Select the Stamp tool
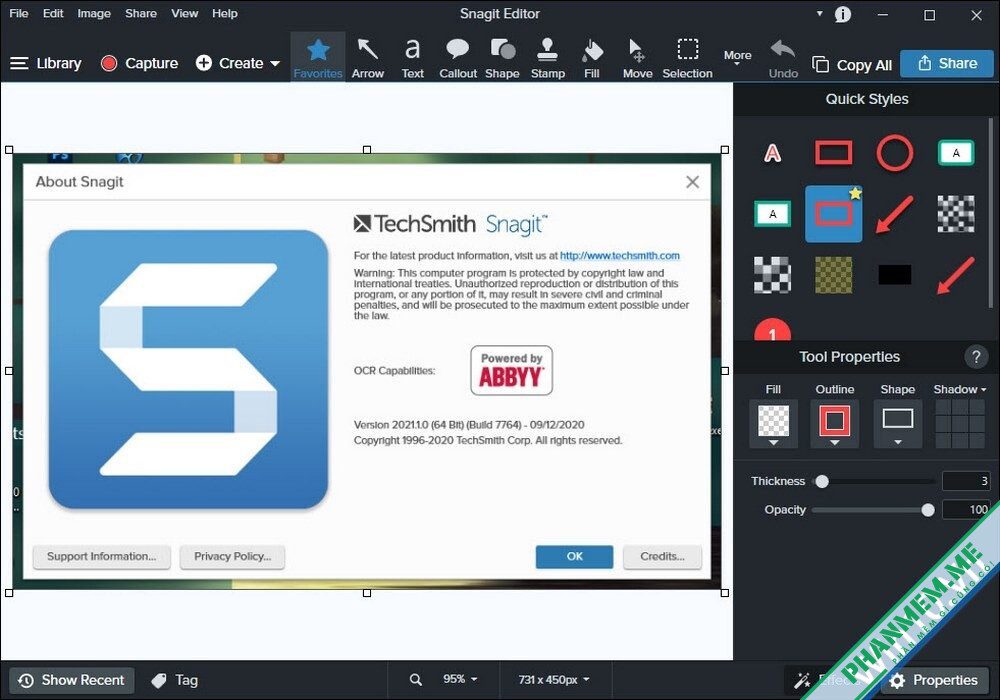The width and height of the screenshot is (1000, 700). (548, 57)
